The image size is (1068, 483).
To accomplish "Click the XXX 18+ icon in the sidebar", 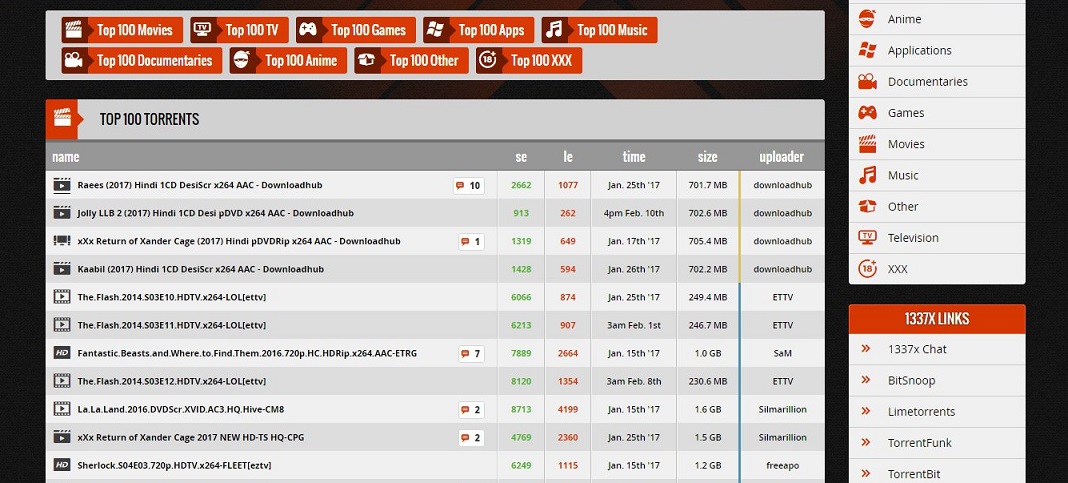I will tap(867, 269).
